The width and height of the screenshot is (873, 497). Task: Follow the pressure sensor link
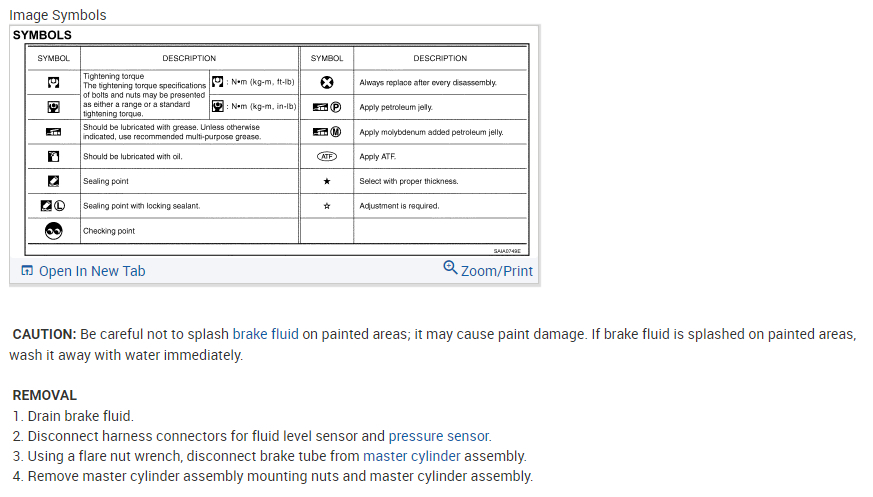(x=439, y=436)
